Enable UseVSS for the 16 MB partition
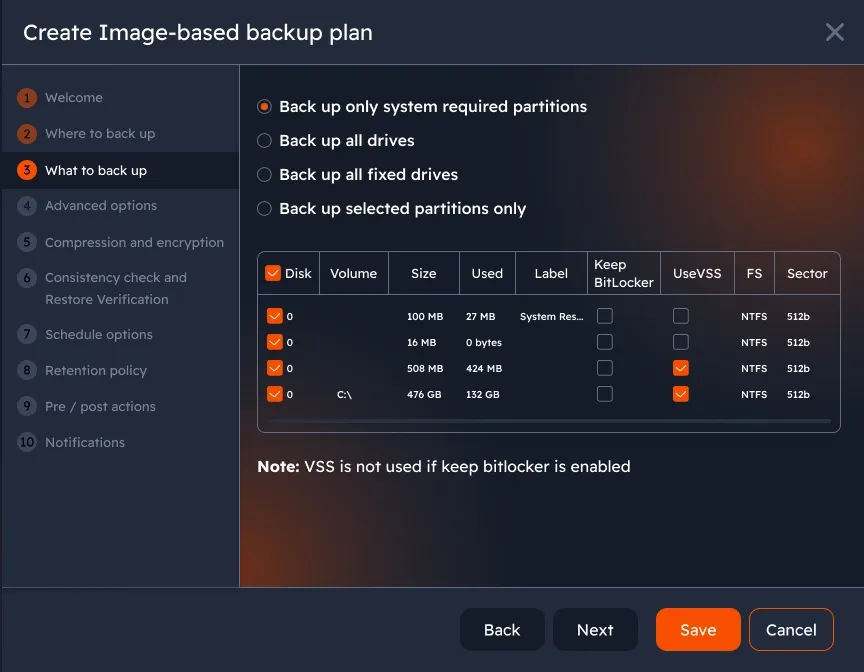The height and width of the screenshot is (672, 864). (x=681, y=342)
